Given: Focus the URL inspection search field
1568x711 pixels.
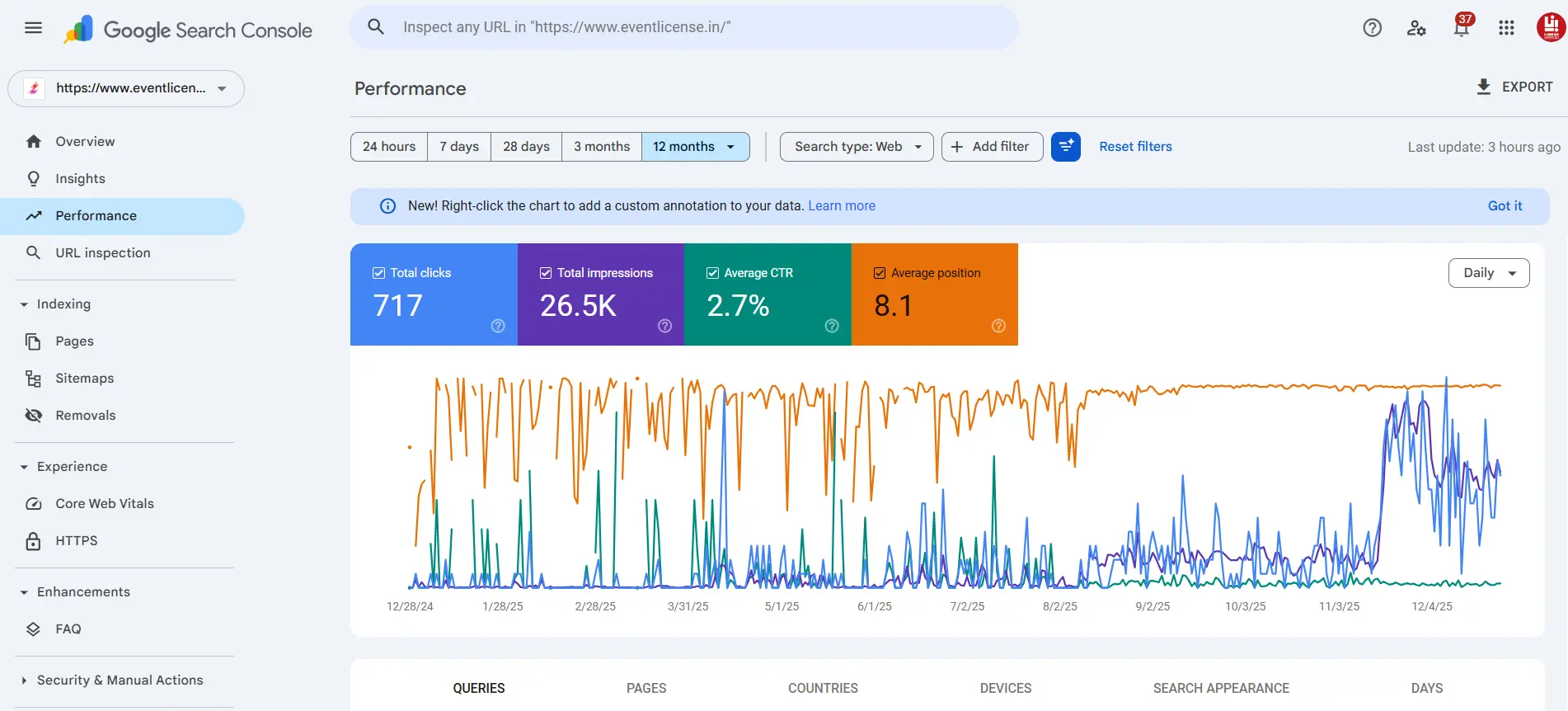Looking at the screenshot, I should pos(684,27).
